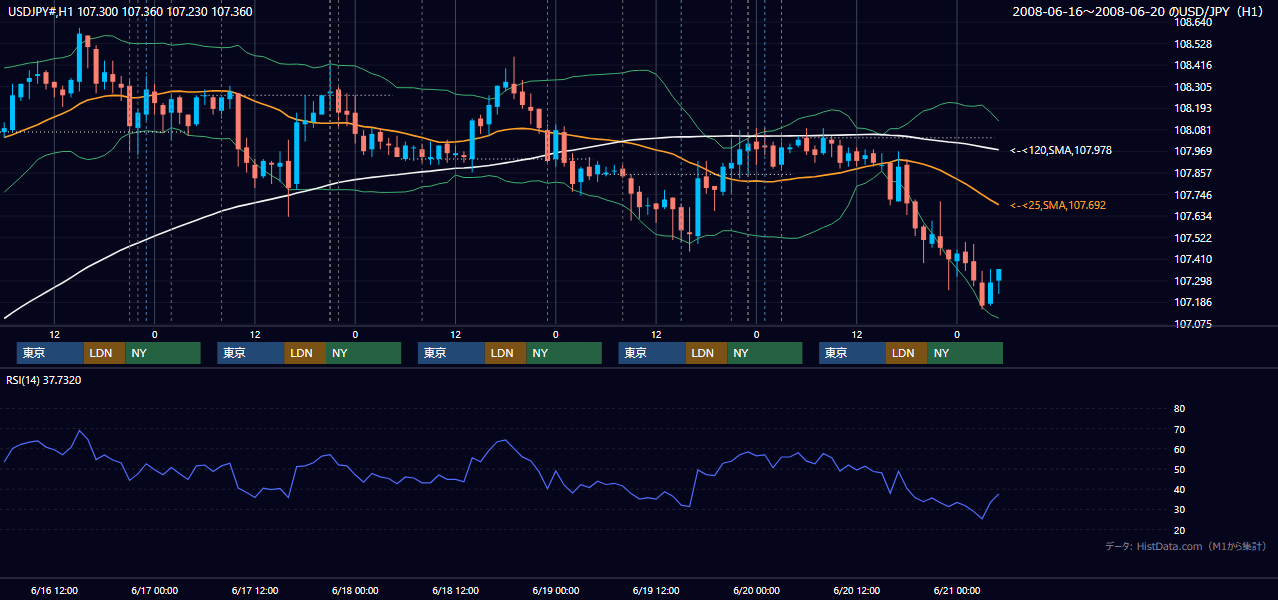This screenshot has height=600, width=1278.
Task: Select the 6/18 12:00 time label
Action: click(x=456, y=590)
